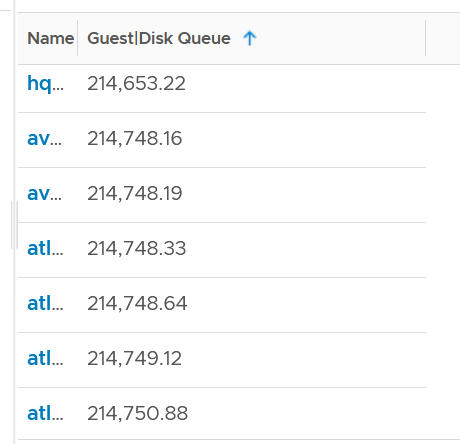
Task: Select the 214,653.22 value cell
Action: 136,83
